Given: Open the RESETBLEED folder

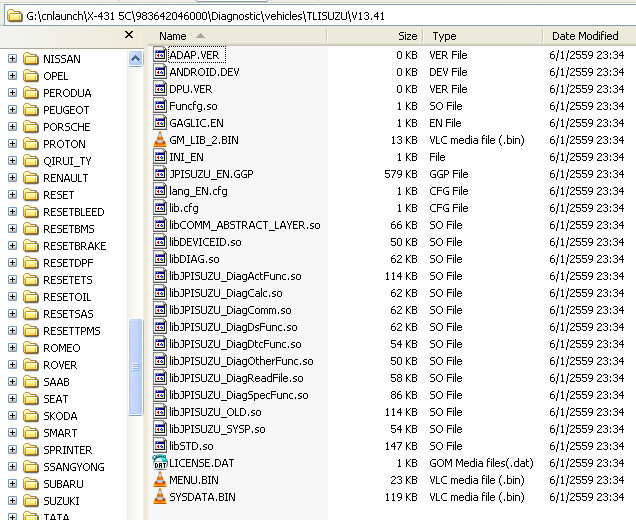Looking at the screenshot, I should [73, 212].
